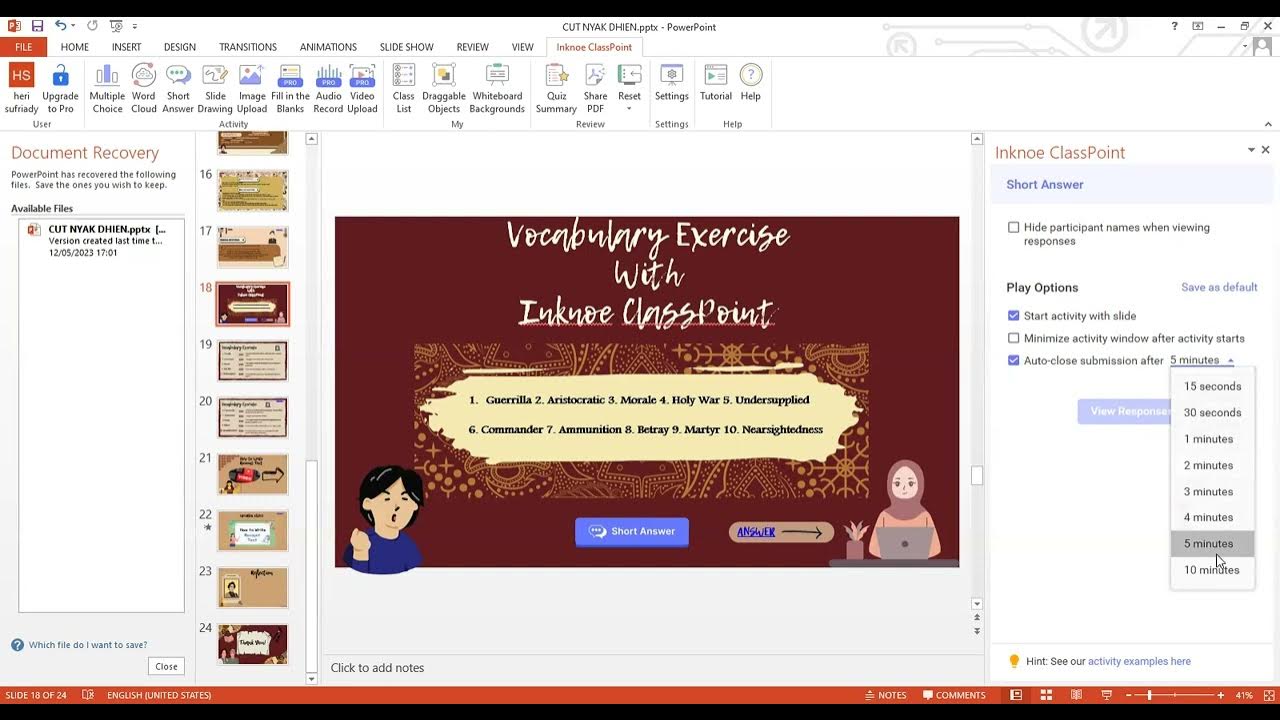Select 15 seconds from the list
1280x720 pixels.
tap(1212, 387)
